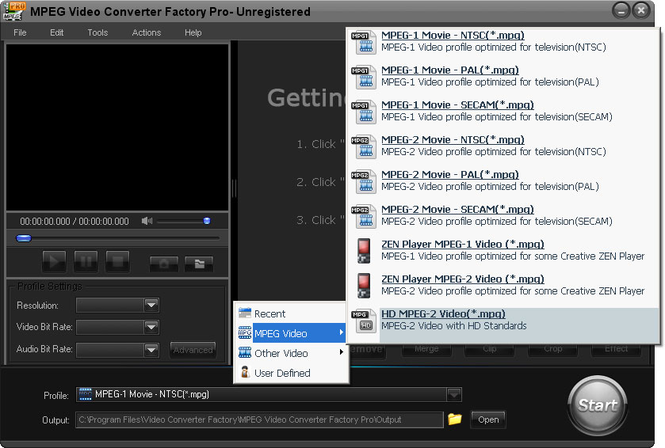665x448 pixels.
Task: Play the preview video
Action: [54, 261]
